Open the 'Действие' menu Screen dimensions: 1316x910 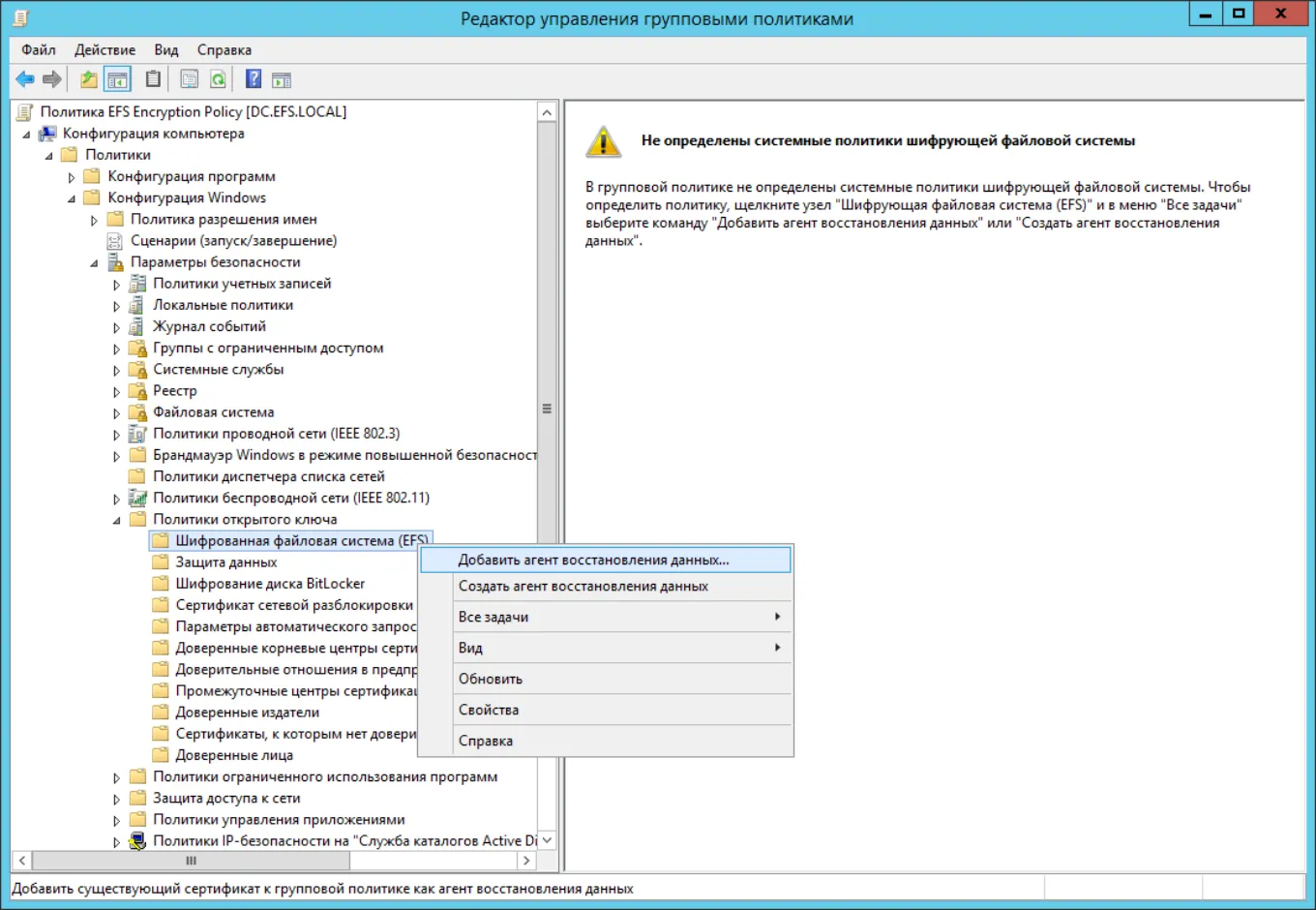pyautogui.click(x=105, y=49)
